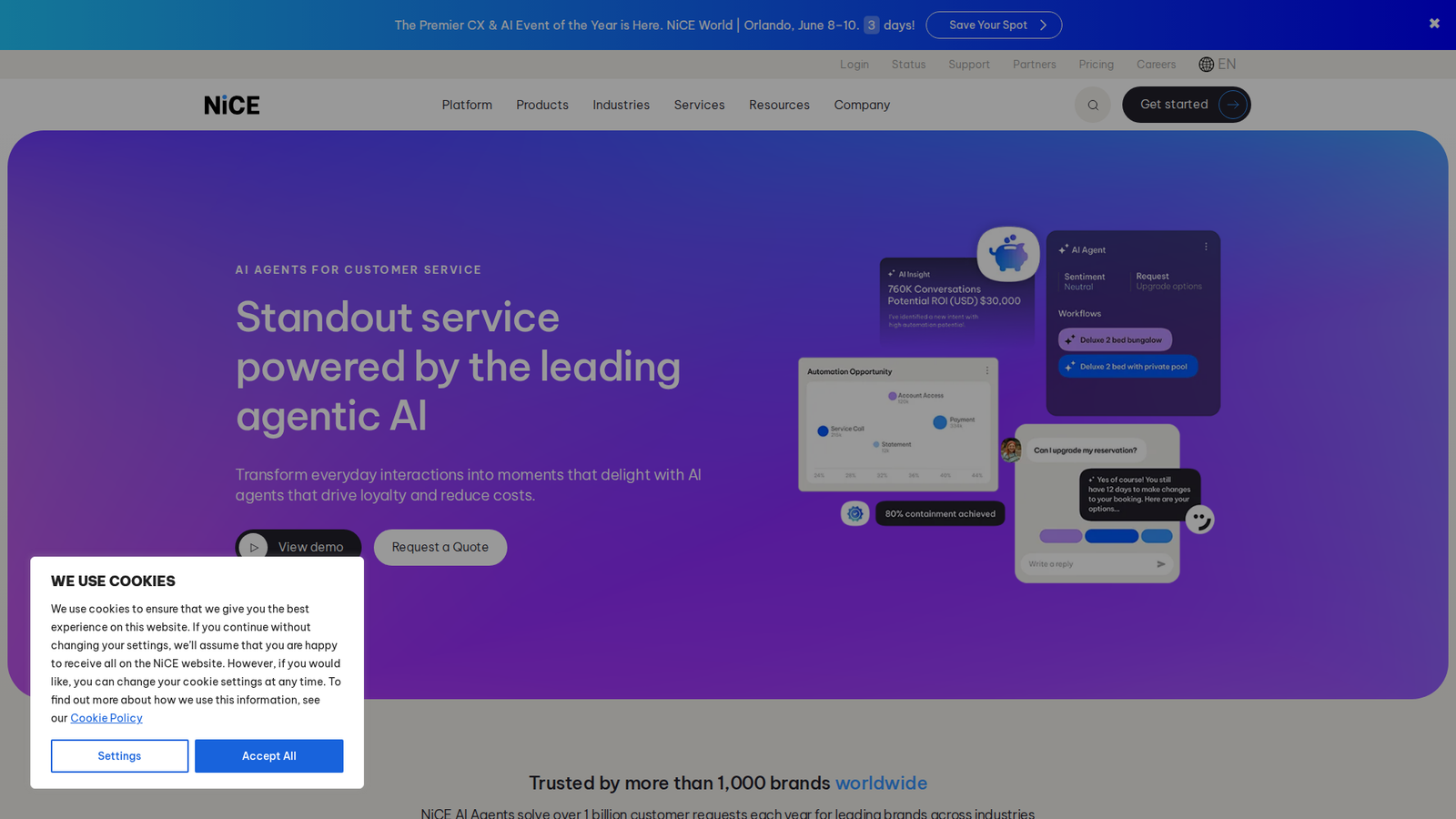Open the Status link

(x=908, y=65)
